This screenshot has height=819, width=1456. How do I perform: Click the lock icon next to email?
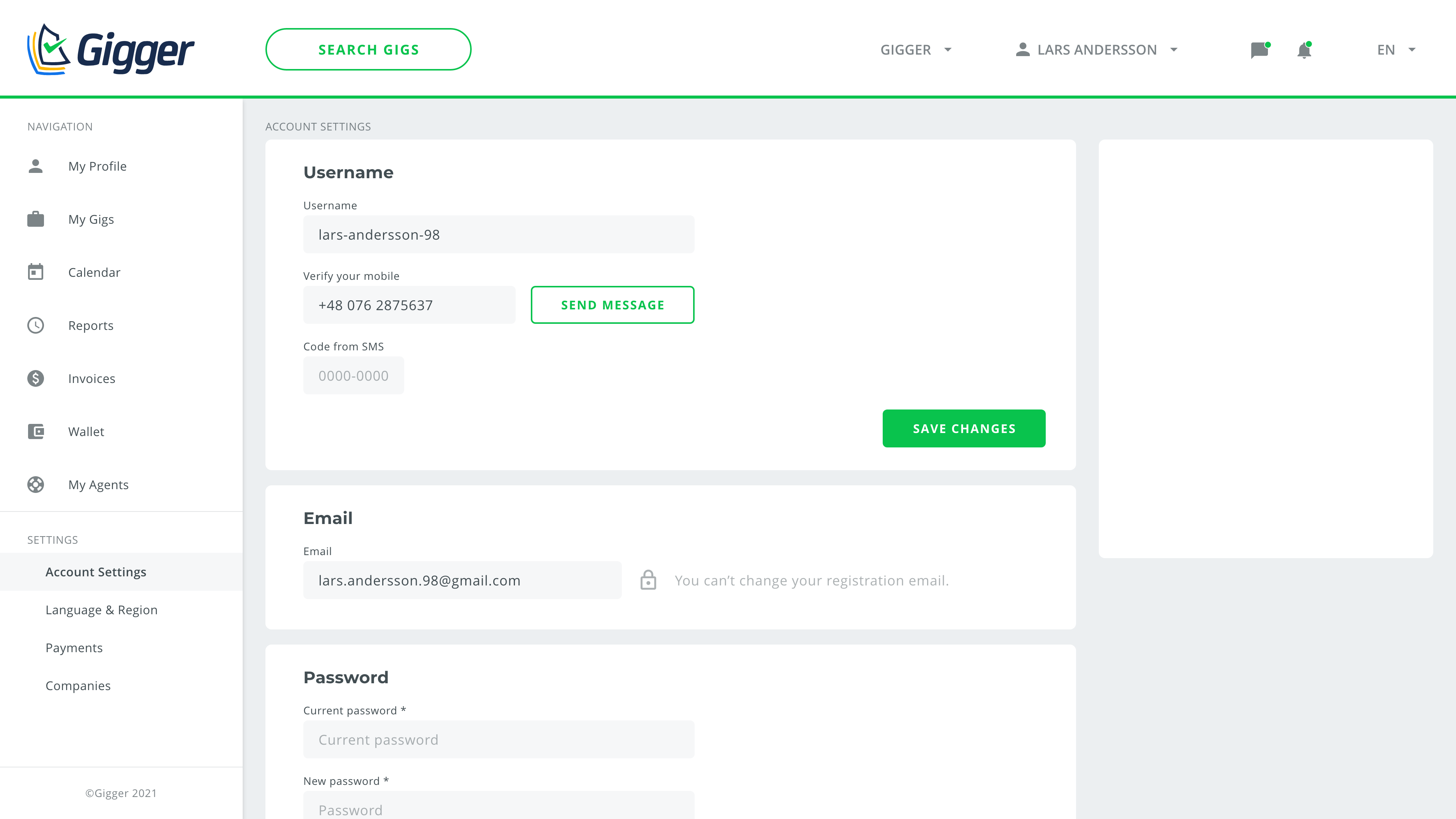pyautogui.click(x=648, y=580)
